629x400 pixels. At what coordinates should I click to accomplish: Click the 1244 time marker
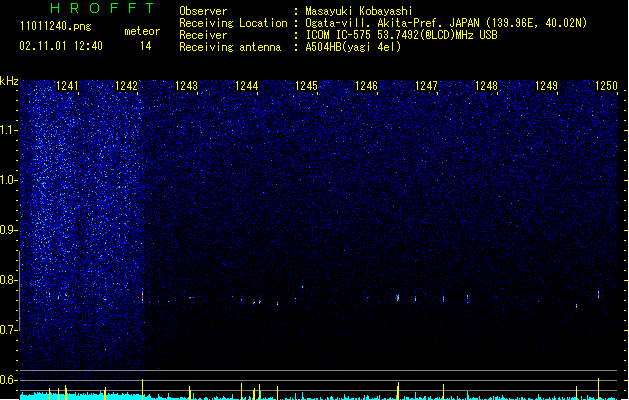click(x=246, y=86)
